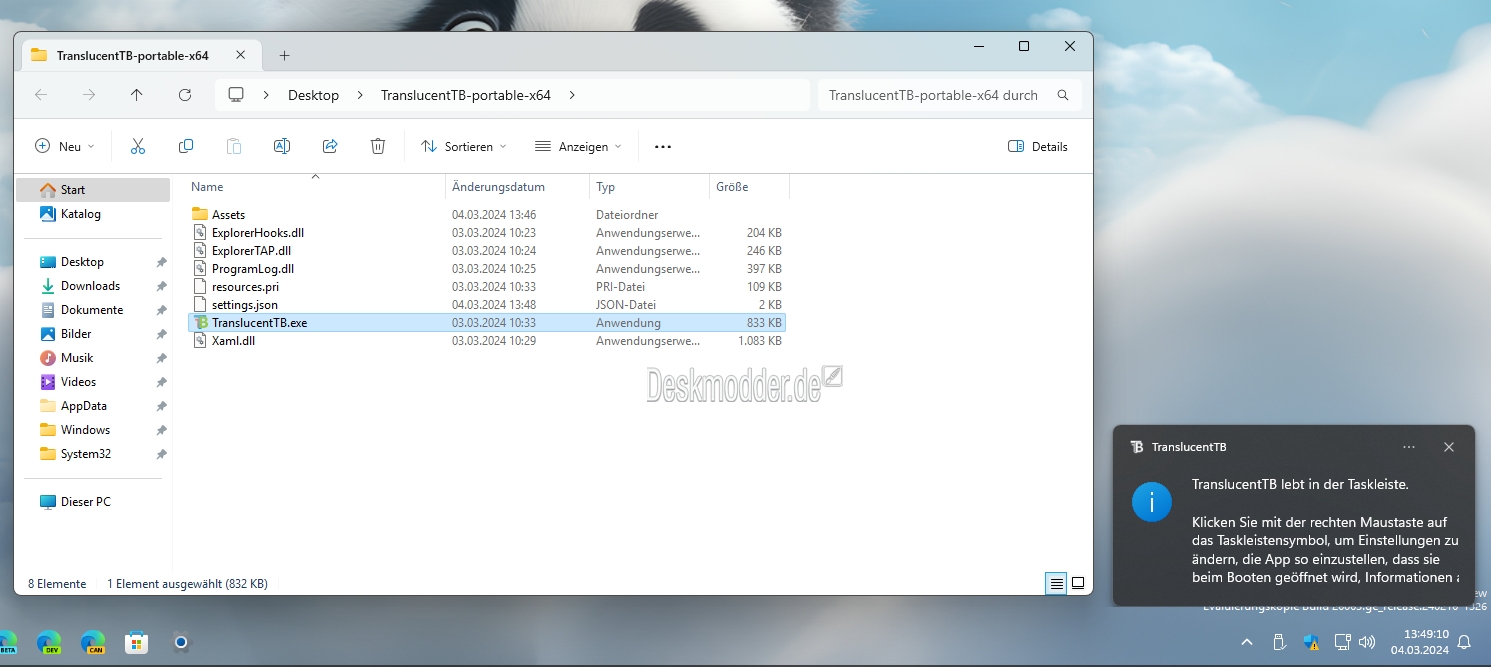Click the round blue-dot app icon right of Microsoft Store
Screen dimensions: 1491x667
click(181, 642)
